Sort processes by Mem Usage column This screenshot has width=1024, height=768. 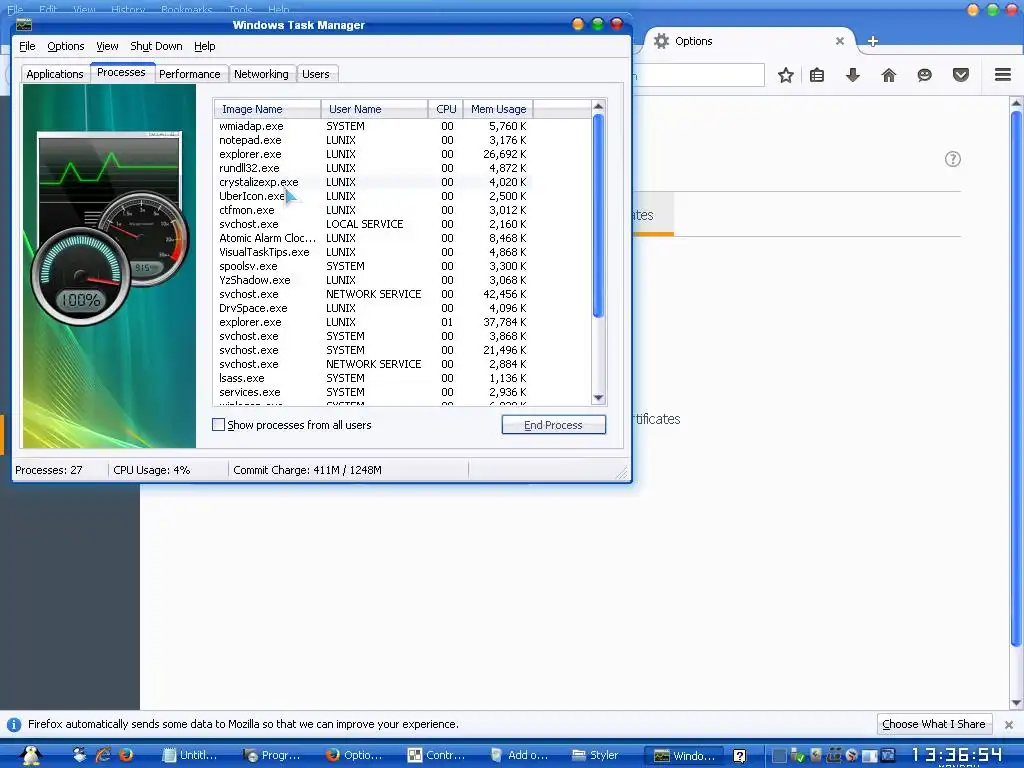[x=498, y=109]
